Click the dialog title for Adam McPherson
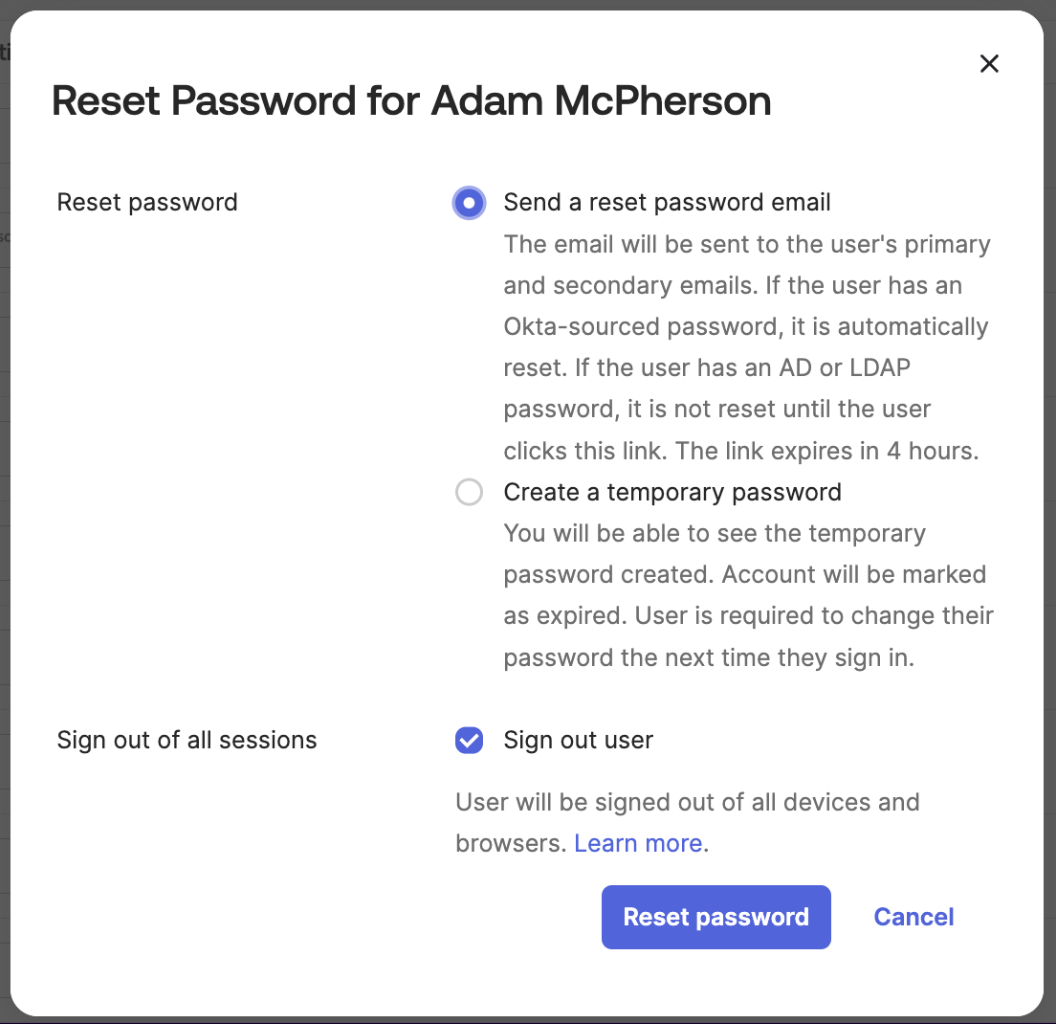This screenshot has width=1056, height=1024. click(411, 101)
